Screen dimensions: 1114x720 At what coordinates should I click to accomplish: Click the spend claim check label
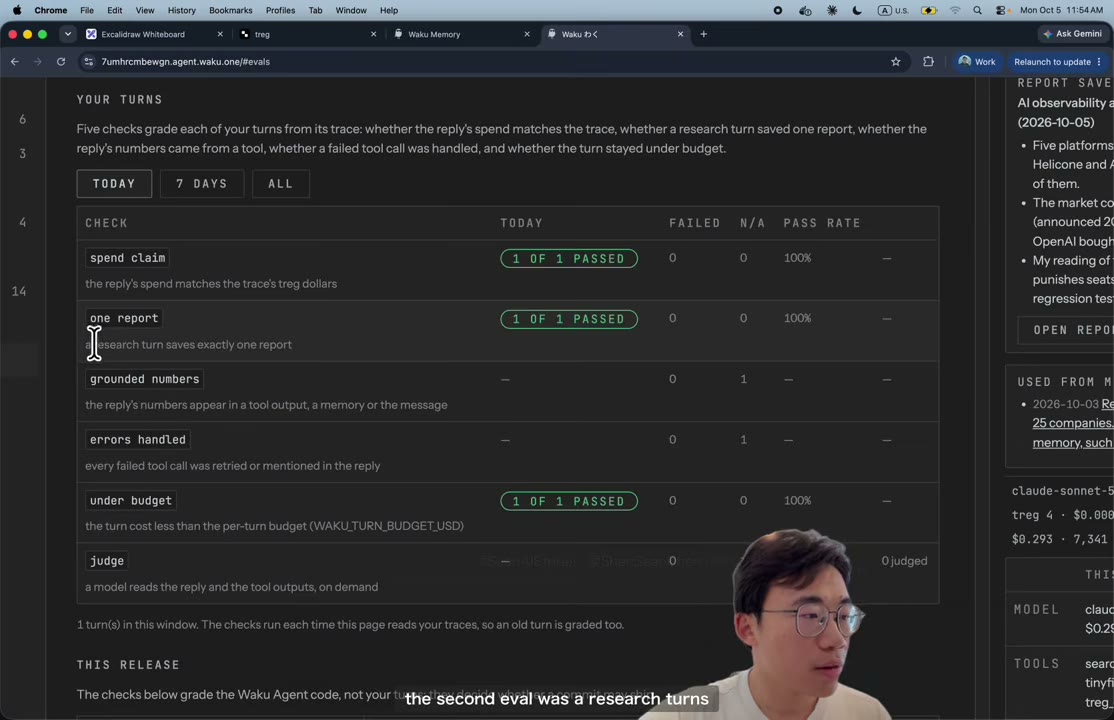click(127, 258)
